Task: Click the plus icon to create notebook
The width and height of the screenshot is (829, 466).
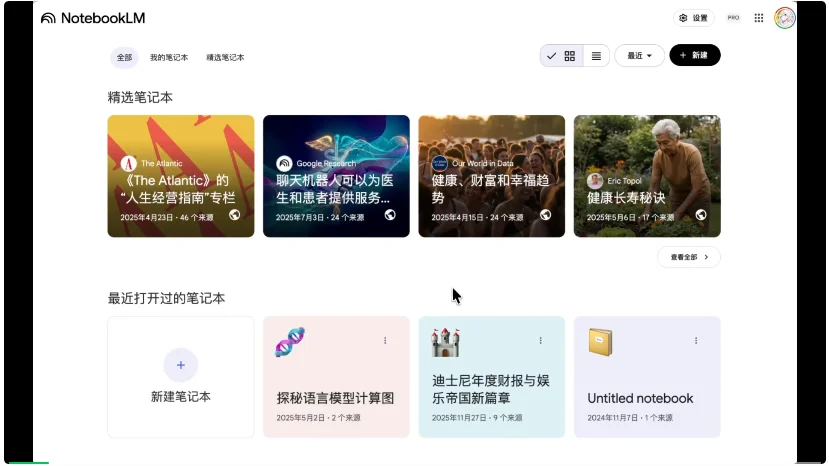Action: [181, 365]
